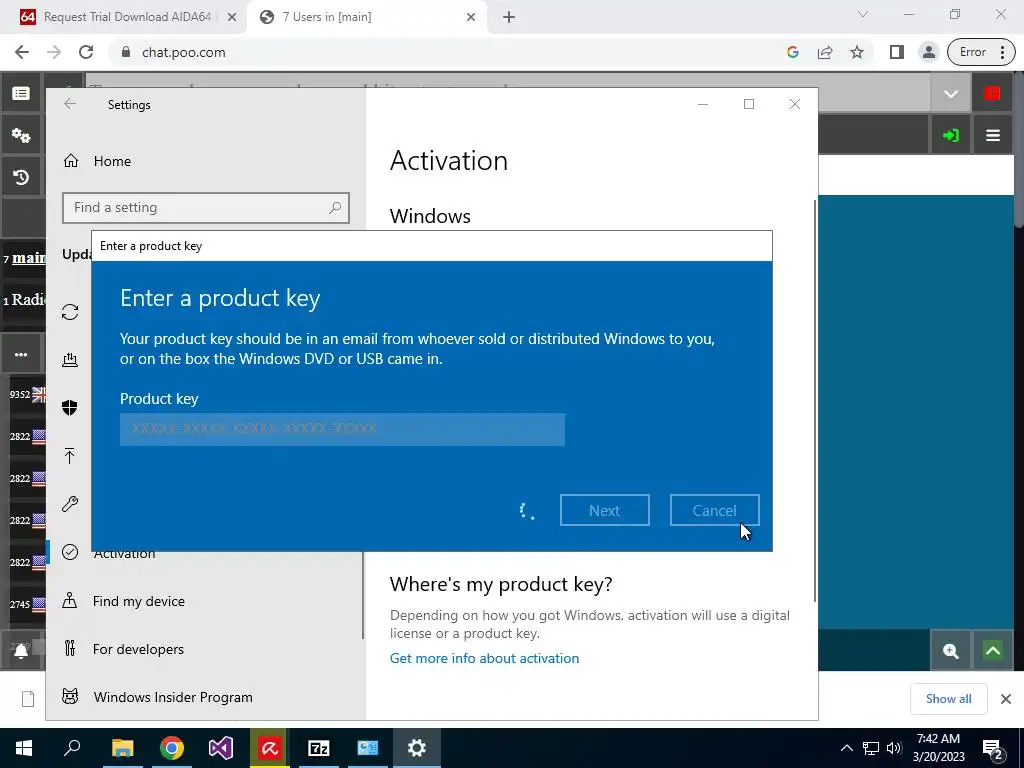Screen dimensions: 1024x768
Task: Show hidden system tray icons
Action: [846, 748]
